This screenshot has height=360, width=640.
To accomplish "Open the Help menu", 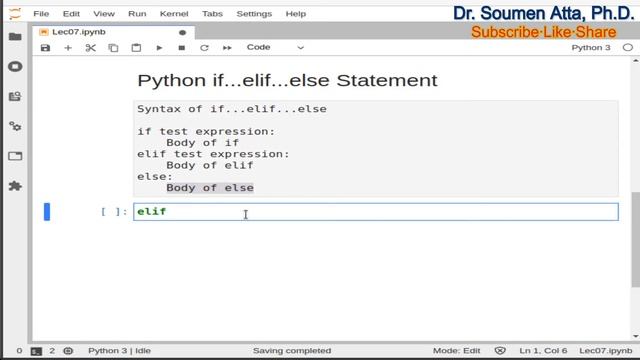I will click(296, 14).
